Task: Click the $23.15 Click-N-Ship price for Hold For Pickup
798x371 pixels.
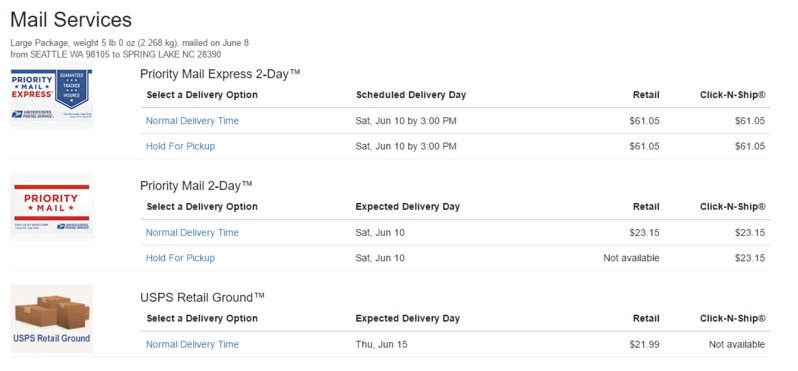Action: point(750,258)
